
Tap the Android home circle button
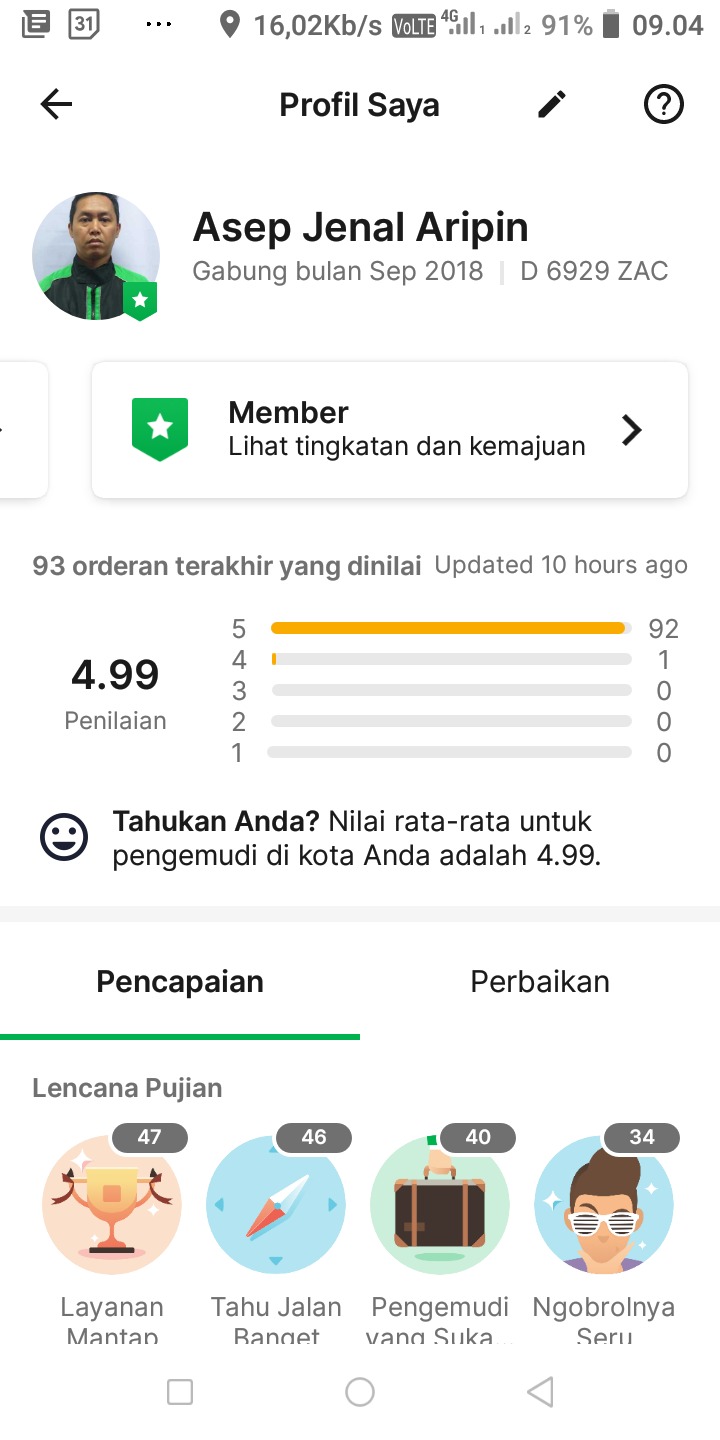(360, 1392)
